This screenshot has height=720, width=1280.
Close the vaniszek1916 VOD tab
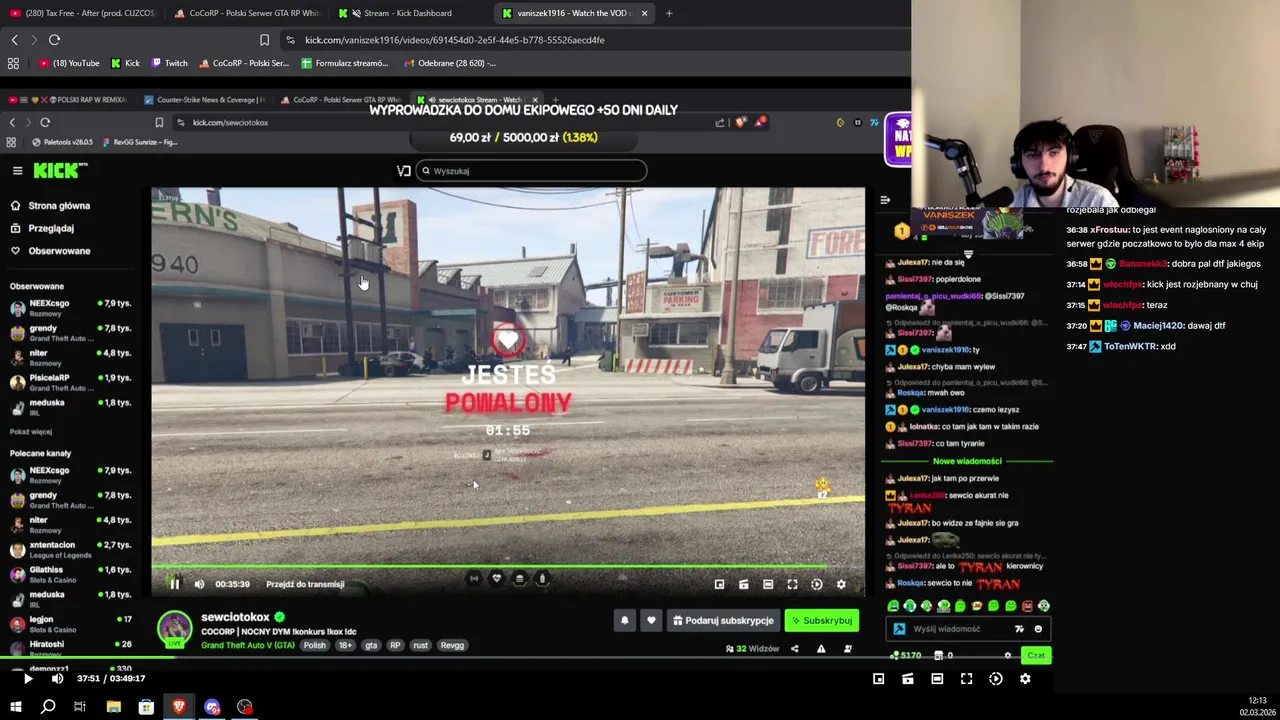pos(644,13)
